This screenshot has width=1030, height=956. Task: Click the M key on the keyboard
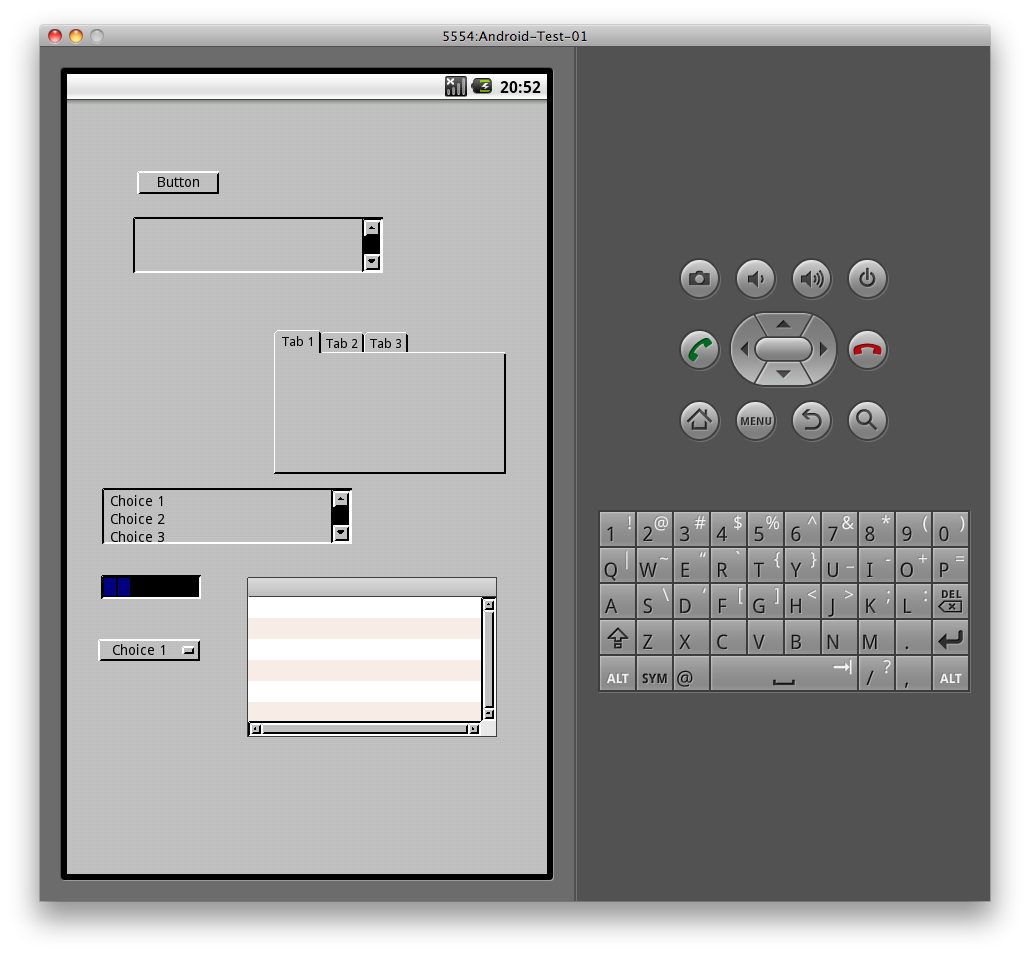click(876, 638)
